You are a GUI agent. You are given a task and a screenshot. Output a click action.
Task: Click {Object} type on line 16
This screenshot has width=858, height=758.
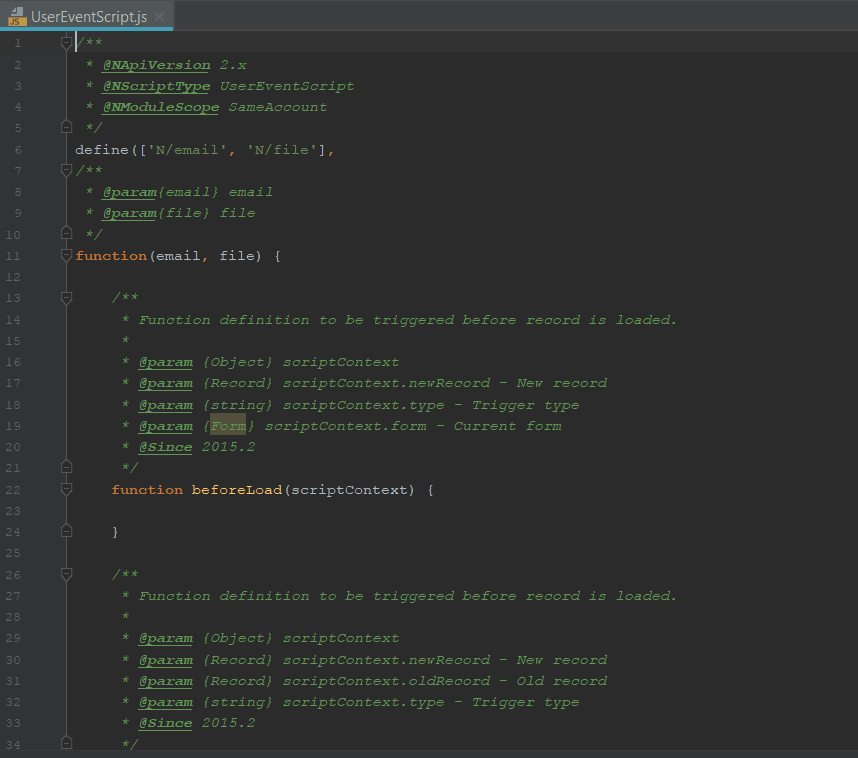tap(237, 362)
